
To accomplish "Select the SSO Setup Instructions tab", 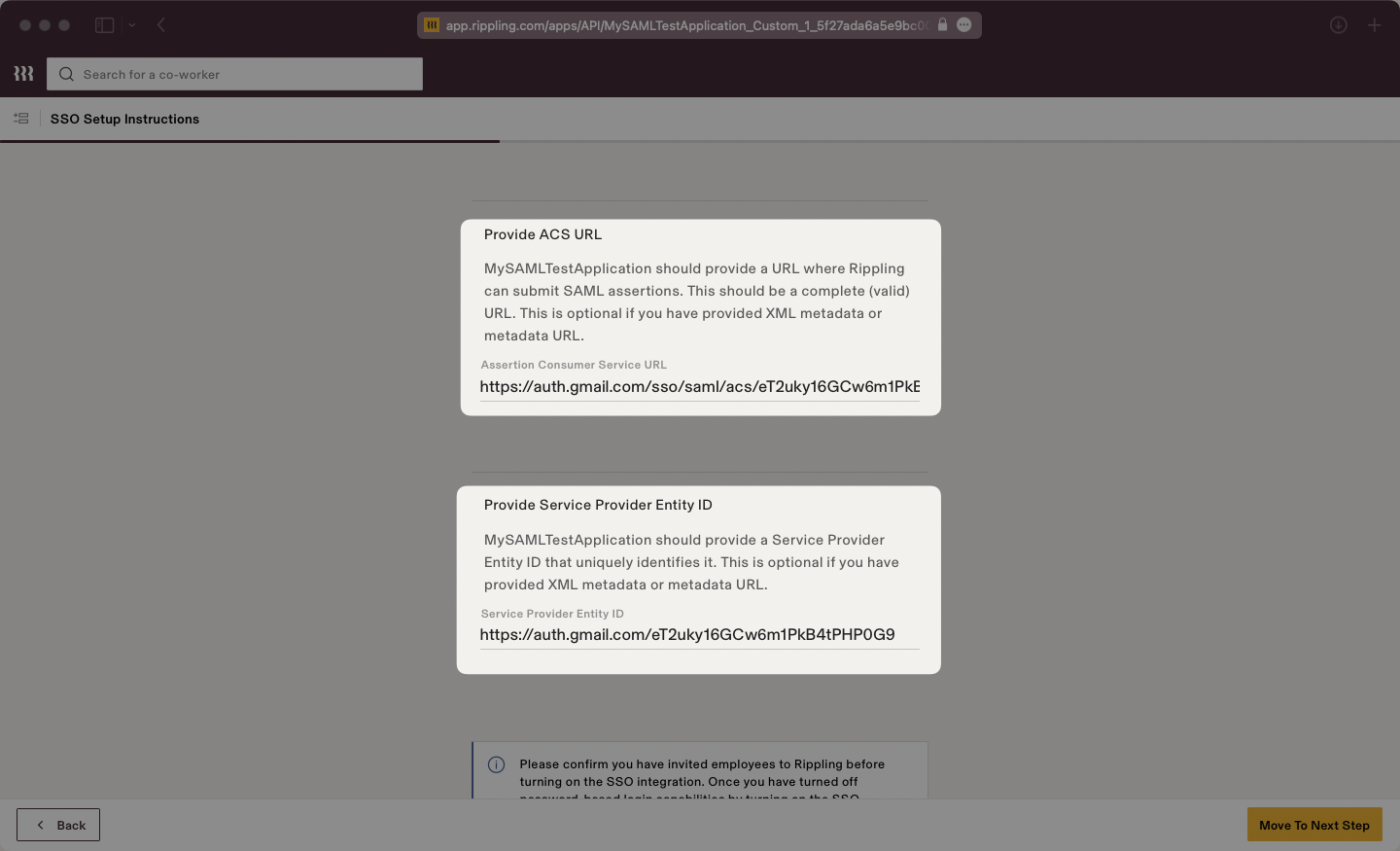I will [x=124, y=119].
